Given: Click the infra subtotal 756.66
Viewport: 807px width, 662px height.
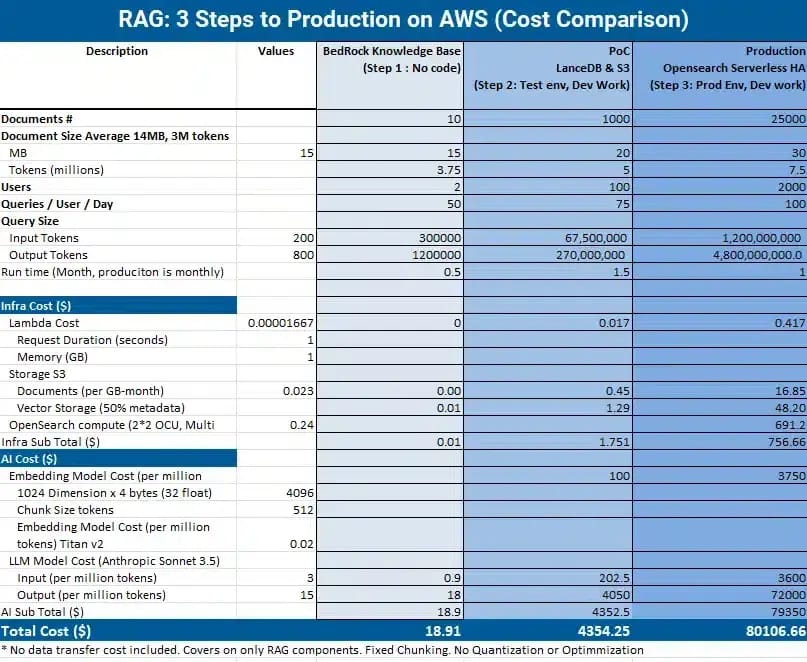Looking at the screenshot, I should click(x=787, y=442).
